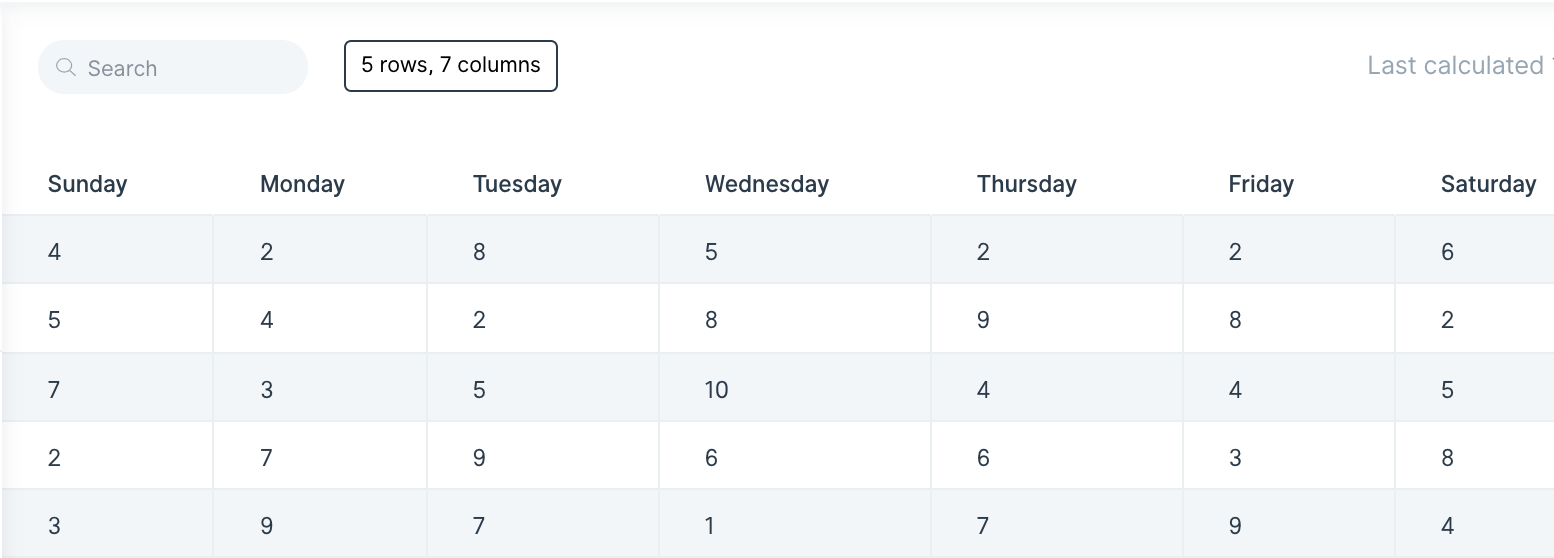Click the Wednesday cell showing 10

click(795, 388)
